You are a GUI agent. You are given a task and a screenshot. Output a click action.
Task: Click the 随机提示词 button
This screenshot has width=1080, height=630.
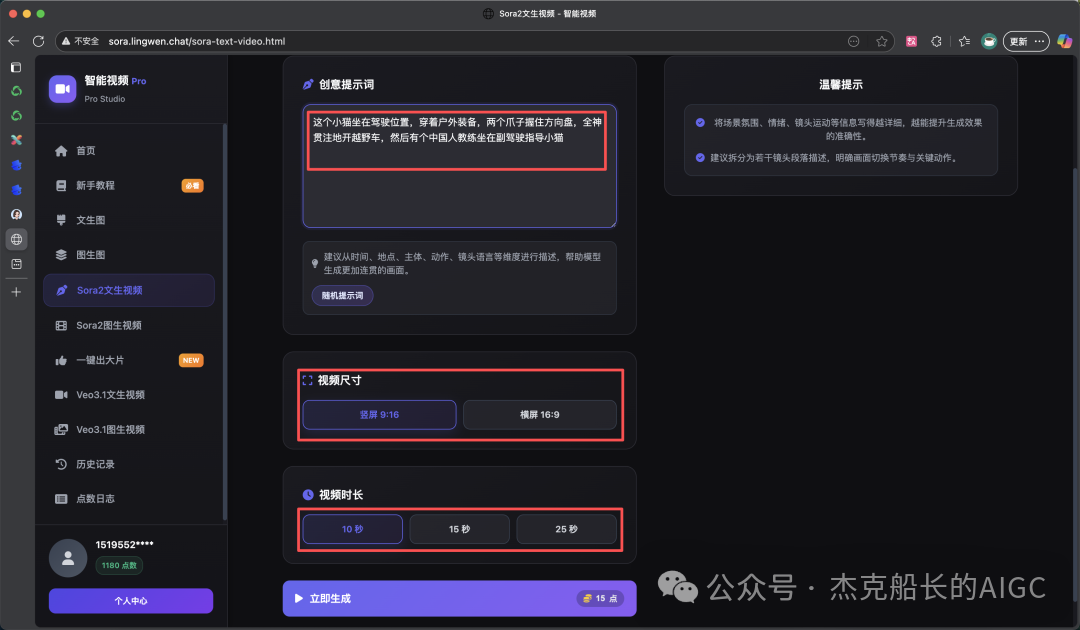341,295
